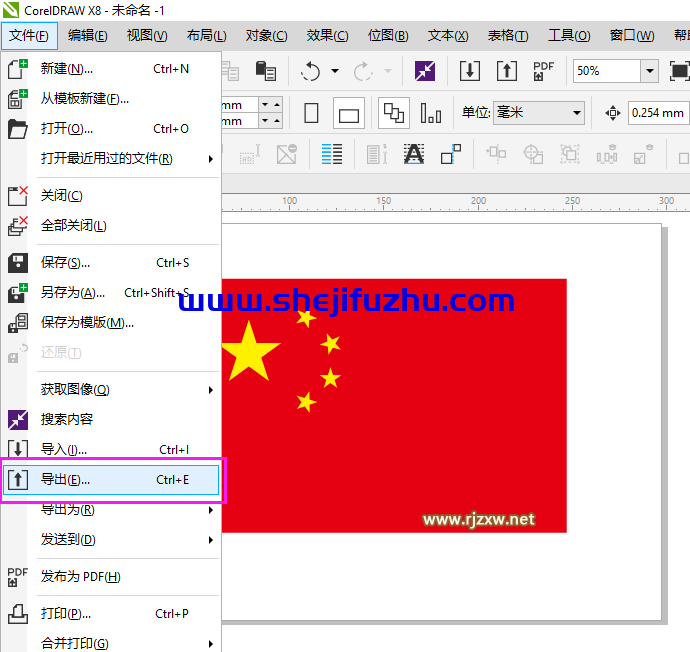Screen dimensions: 690x652
Task: Open the 视图 menu
Action: coord(147,36)
